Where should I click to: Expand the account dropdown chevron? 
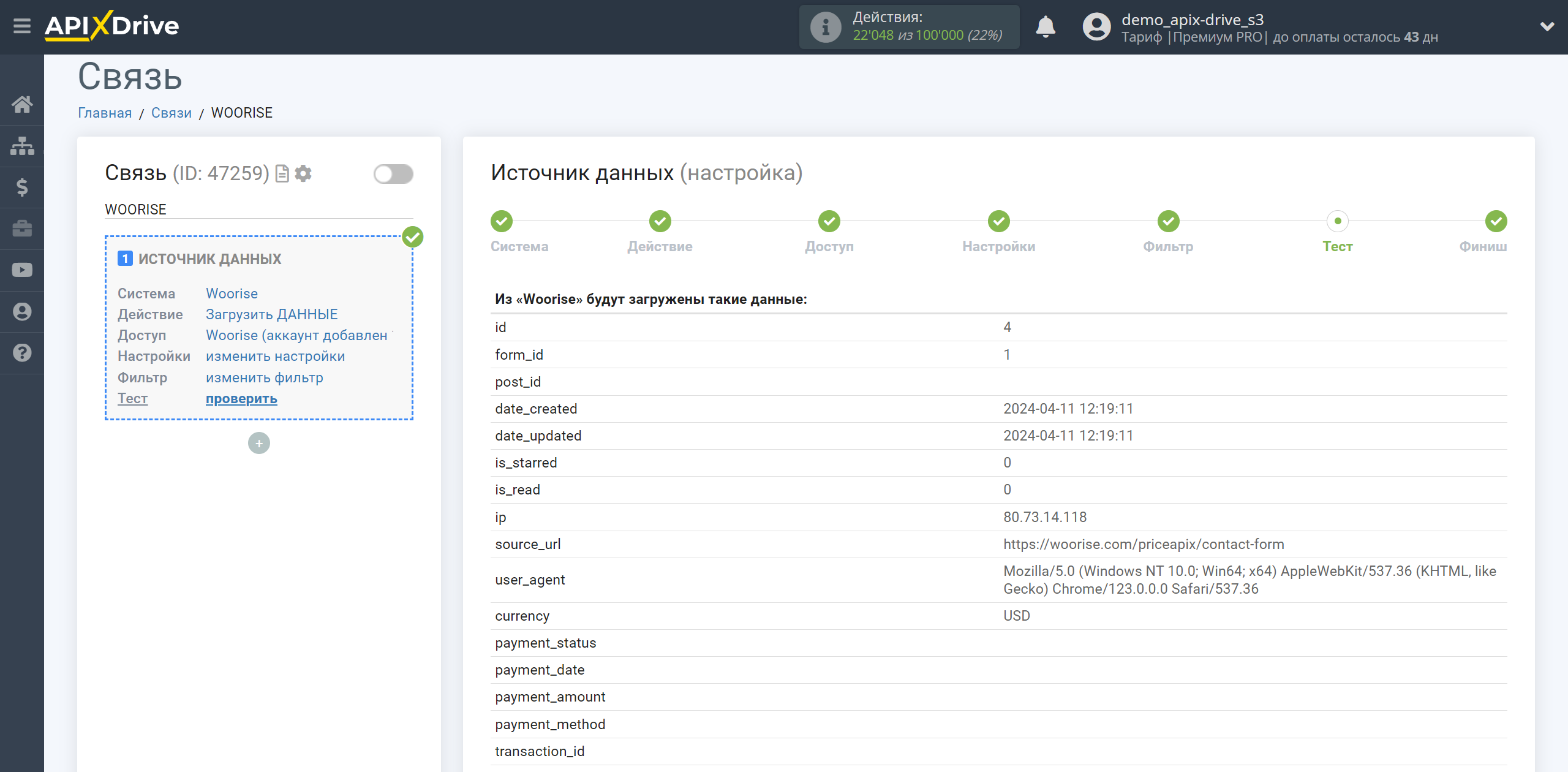pos(1547,26)
